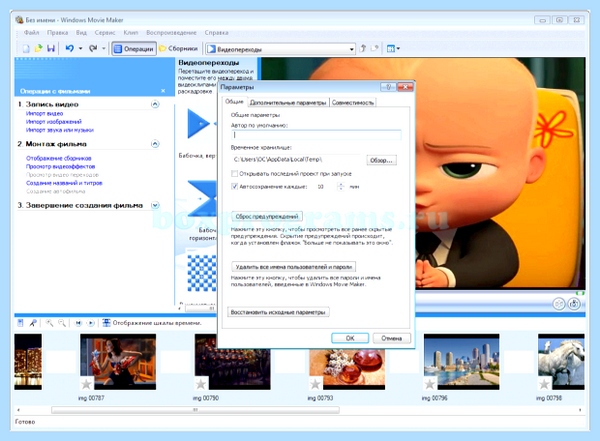This screenshot has width=600, height=441.
Task: Open the Undo history dropdown arrow
Action: tap(80, 49)
